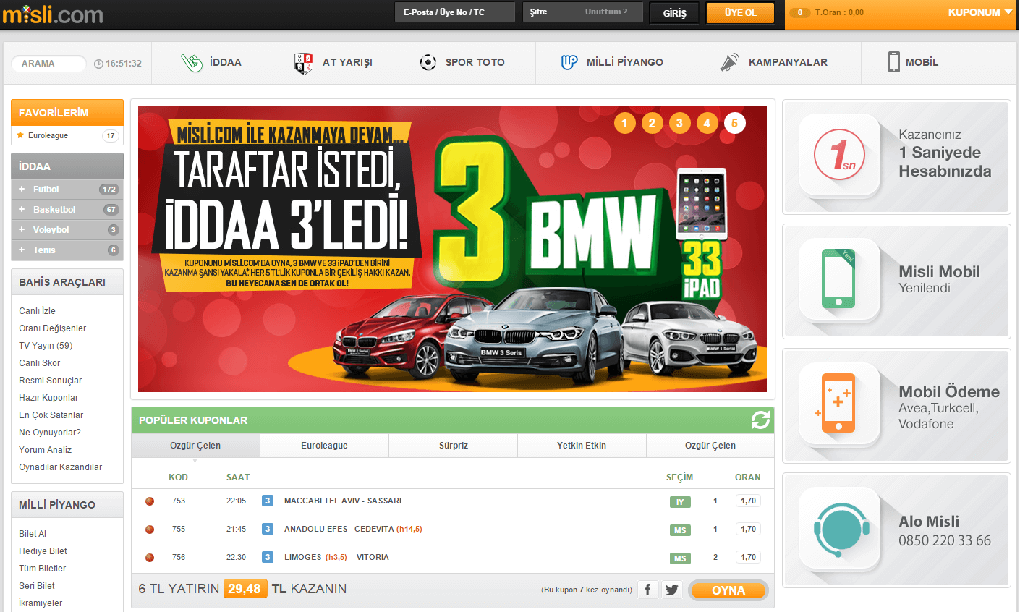Click the ARAMA search field
Viewport: 1019px width, 614px height.
(x=48, y=64)
